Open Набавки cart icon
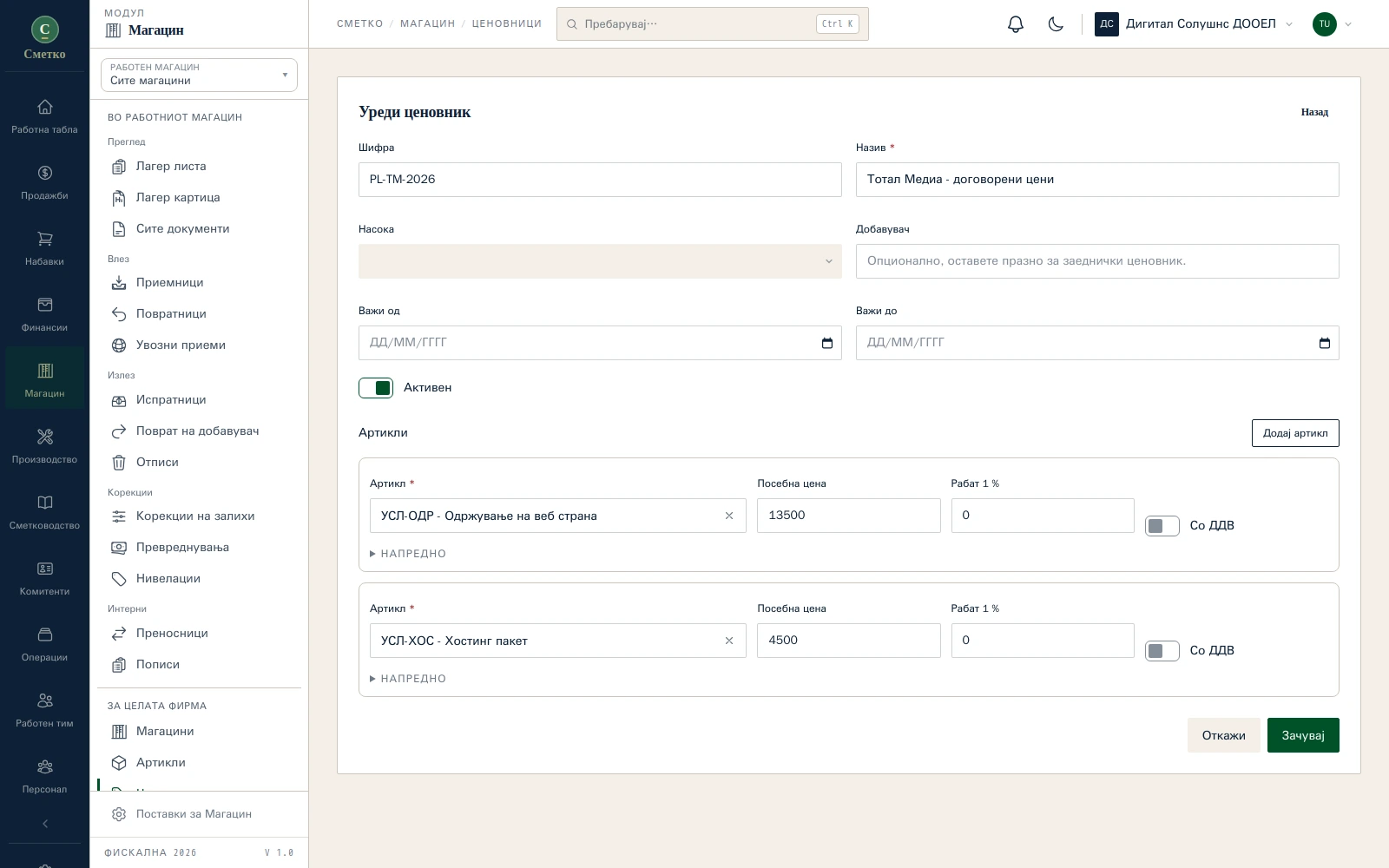Viewport: 1389px width, 868px height. (x=45, y=239)
